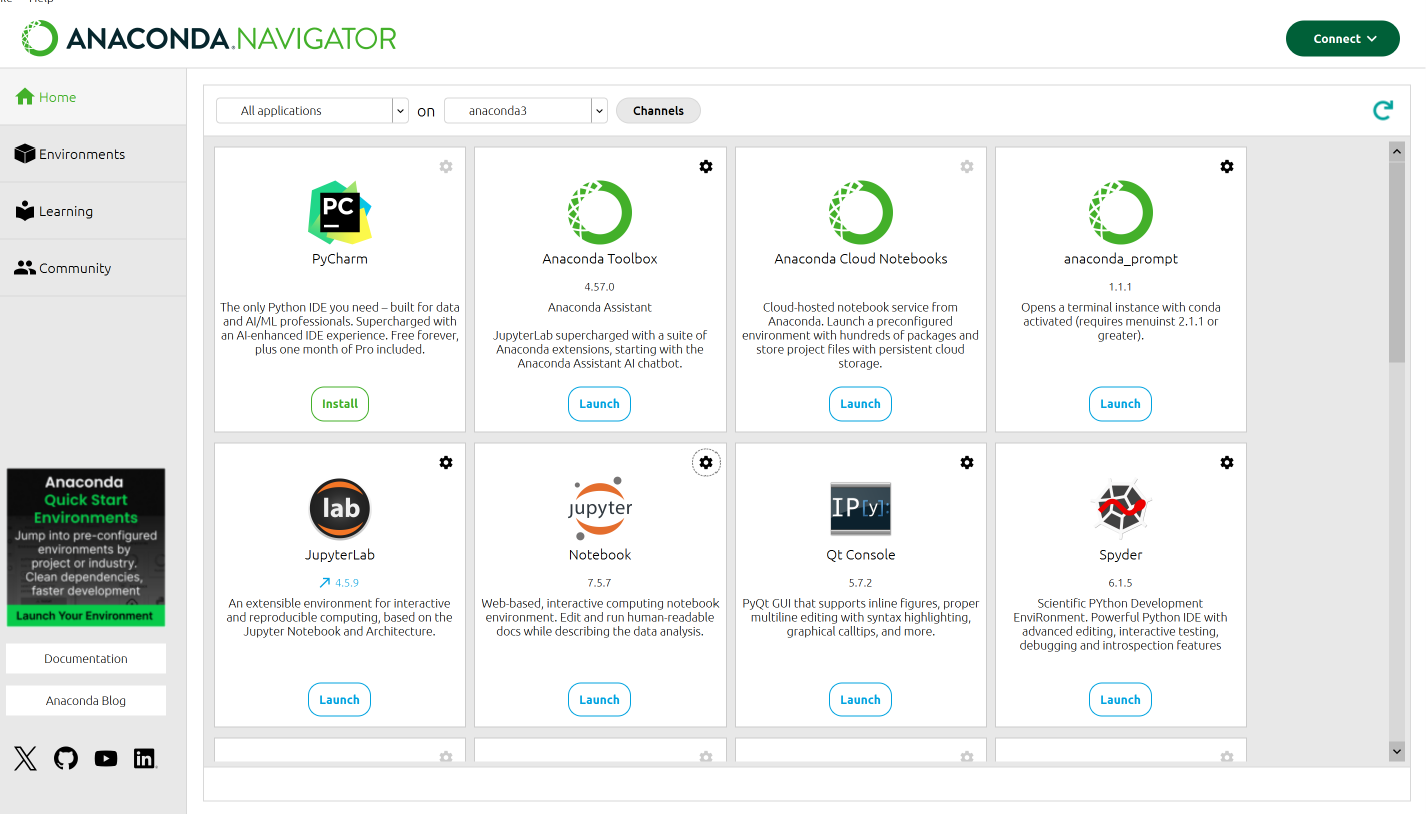This screenshot has width=1426, height=814.
Task: Click the application list vertical scrollbar thumb
Action: tap(1397, 260)
